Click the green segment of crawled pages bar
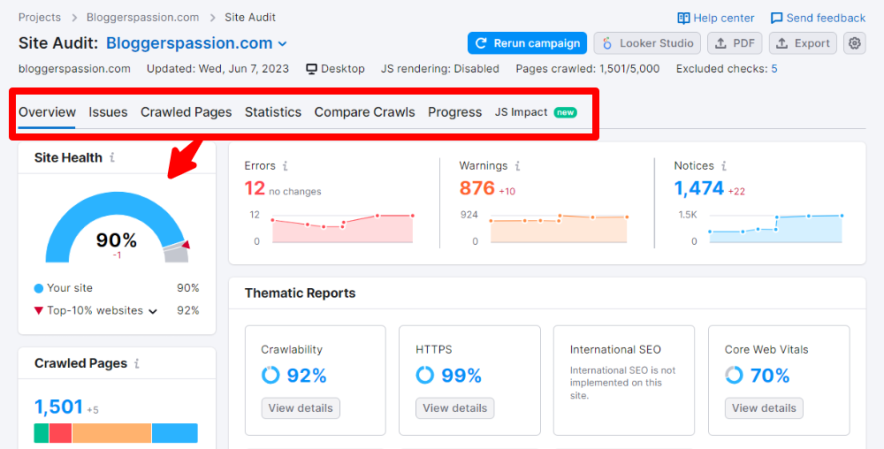884x449 pixels. (x=42, y=433)
